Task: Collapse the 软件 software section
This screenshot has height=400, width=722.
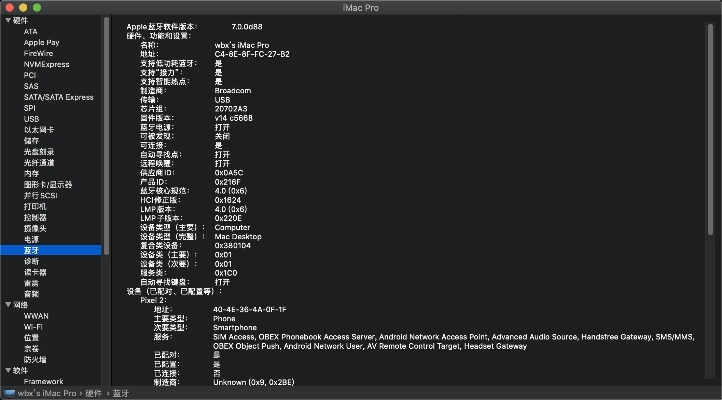Action: coord(7,370)
